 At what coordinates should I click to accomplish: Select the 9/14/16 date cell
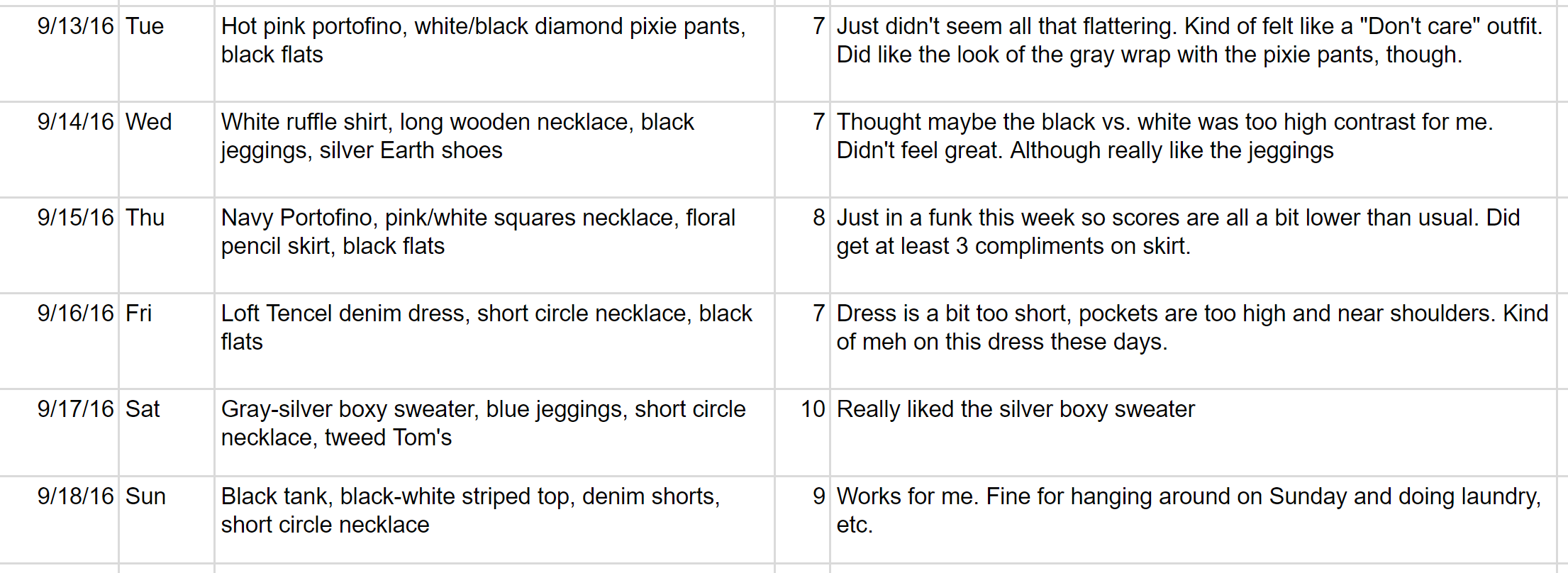59,150
